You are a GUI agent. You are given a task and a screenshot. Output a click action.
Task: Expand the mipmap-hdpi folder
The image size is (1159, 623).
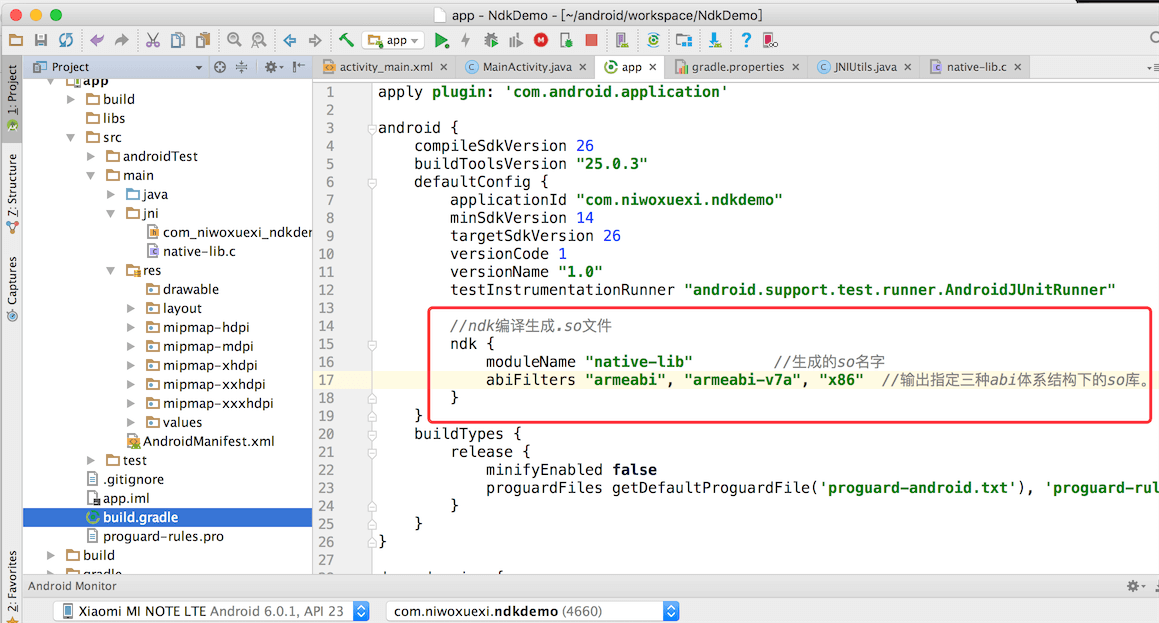(x=131, y=328)
